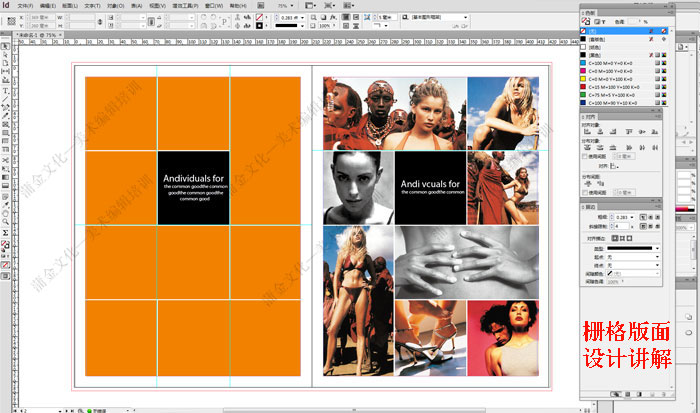Click the hands photo thumbnail on right page
Screen dimensions: 700x413
[467, 262]
